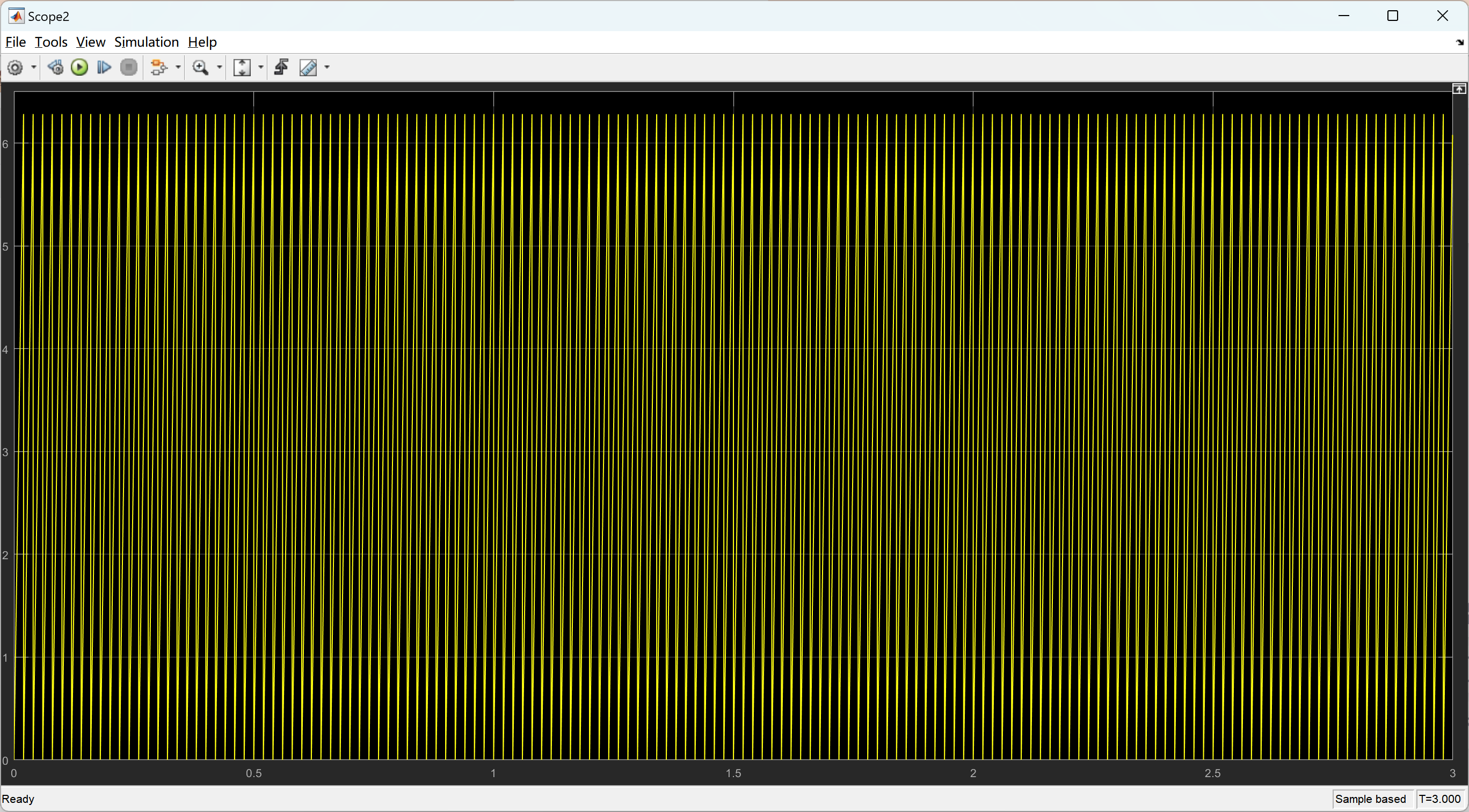Open the View menu
Screen dimensions: 1469x812
(x=91, y=42)
